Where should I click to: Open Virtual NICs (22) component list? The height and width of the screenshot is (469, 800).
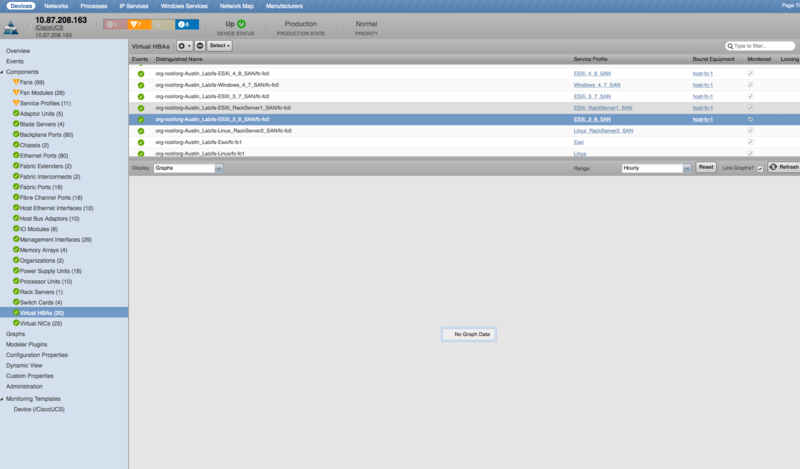click(x=41, y=324)
